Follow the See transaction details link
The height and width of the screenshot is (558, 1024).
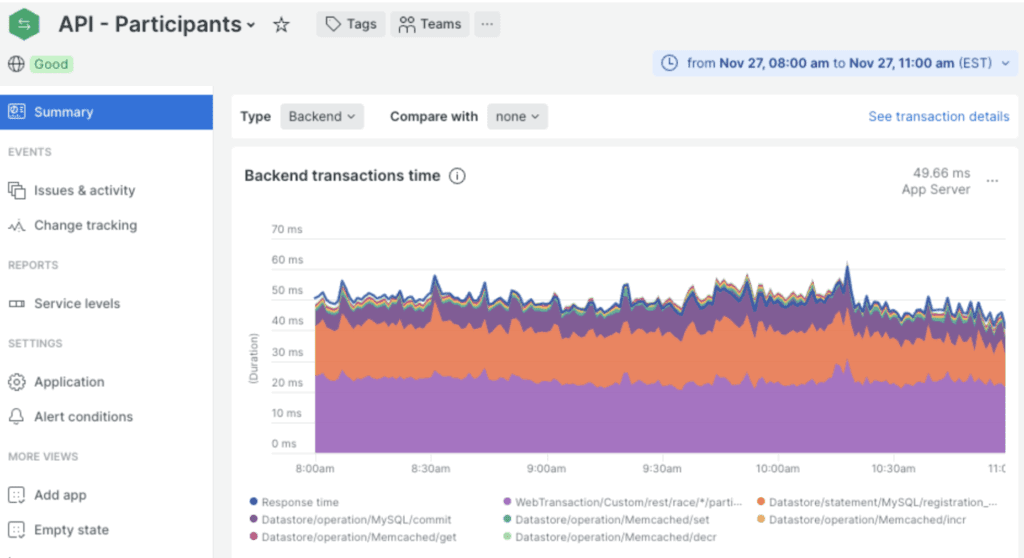click(938, 117)
